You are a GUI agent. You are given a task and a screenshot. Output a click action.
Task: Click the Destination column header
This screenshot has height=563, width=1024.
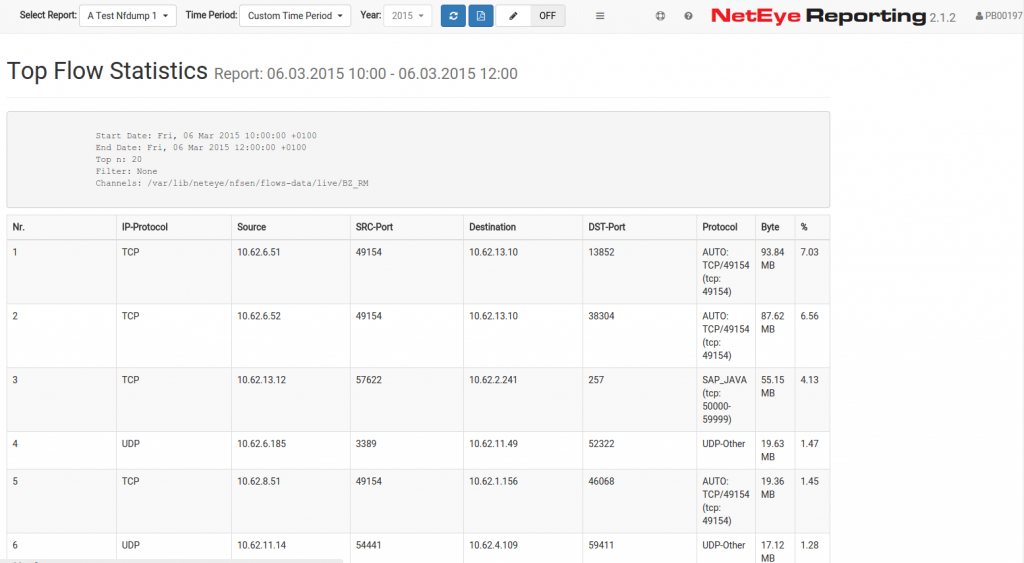tap(492, 227)
